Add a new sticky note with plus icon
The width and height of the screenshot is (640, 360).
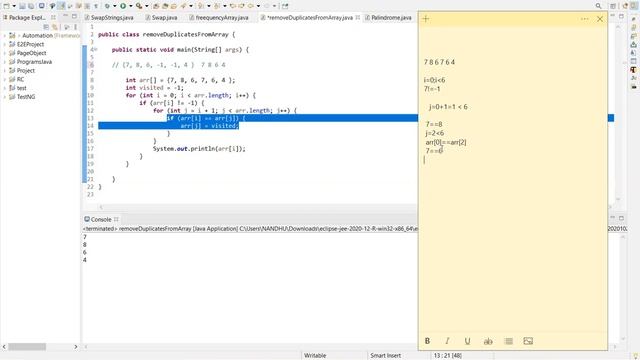[426, 19]
